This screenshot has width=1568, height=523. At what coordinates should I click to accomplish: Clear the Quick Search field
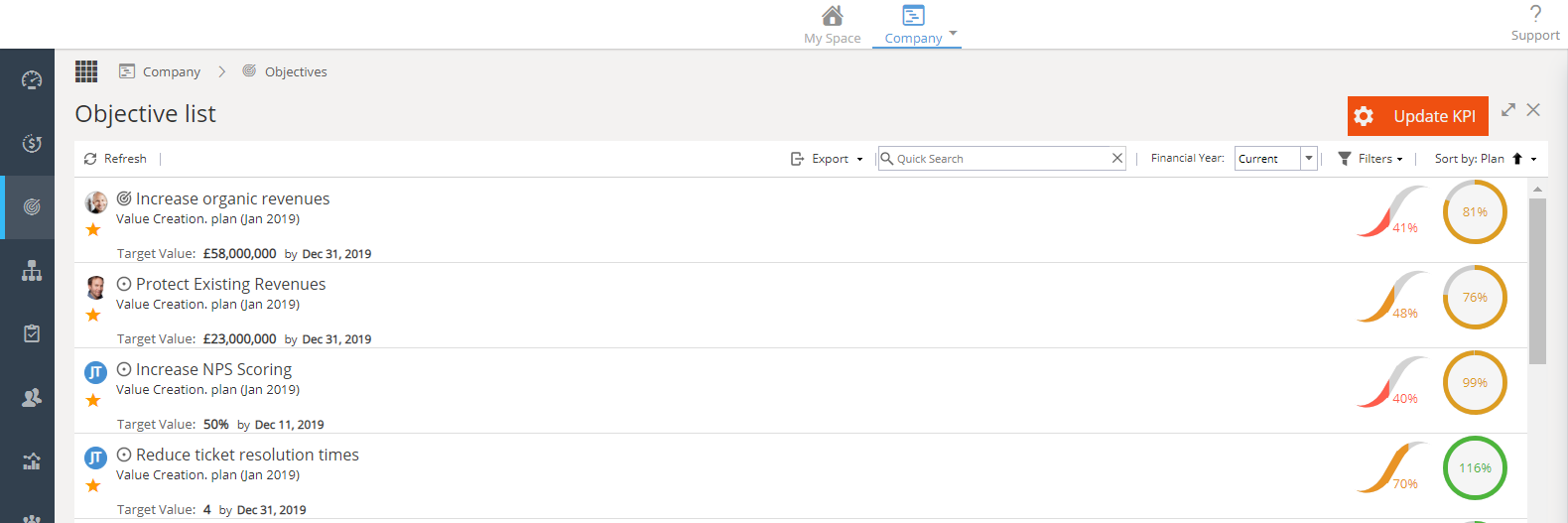(x=1117, y=159)
